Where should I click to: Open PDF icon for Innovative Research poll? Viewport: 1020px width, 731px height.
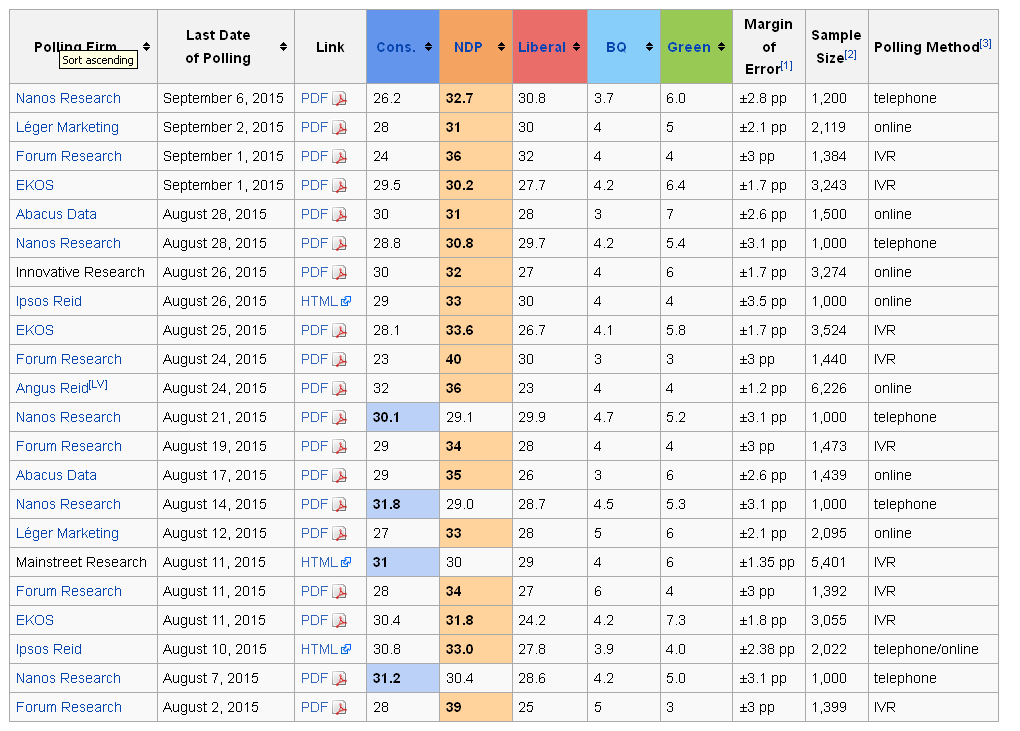340,272
